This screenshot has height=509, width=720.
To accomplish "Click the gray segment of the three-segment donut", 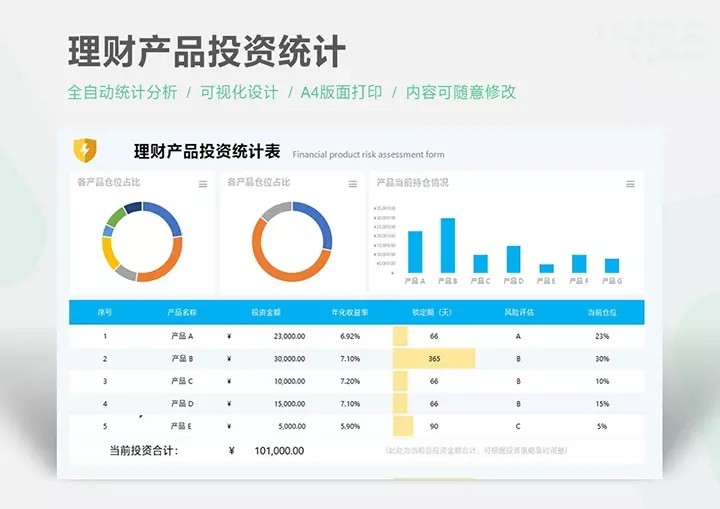I will tap(276, 210).
